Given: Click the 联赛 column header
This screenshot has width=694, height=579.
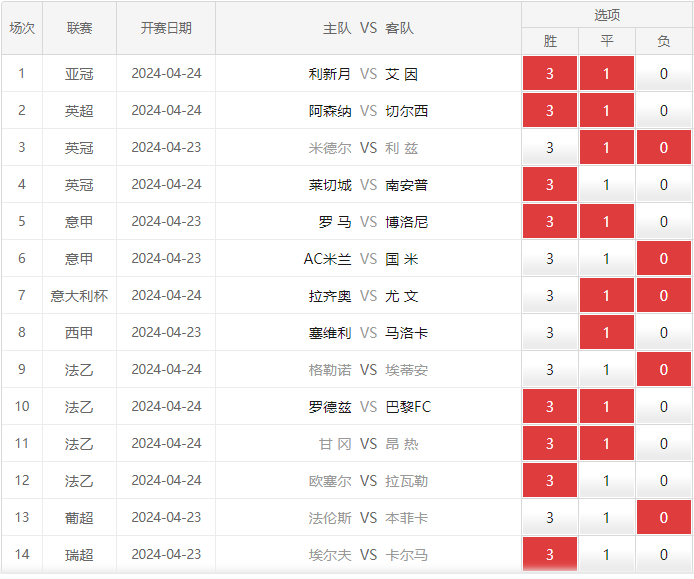Looking at the screenshot, I should 80,28.
